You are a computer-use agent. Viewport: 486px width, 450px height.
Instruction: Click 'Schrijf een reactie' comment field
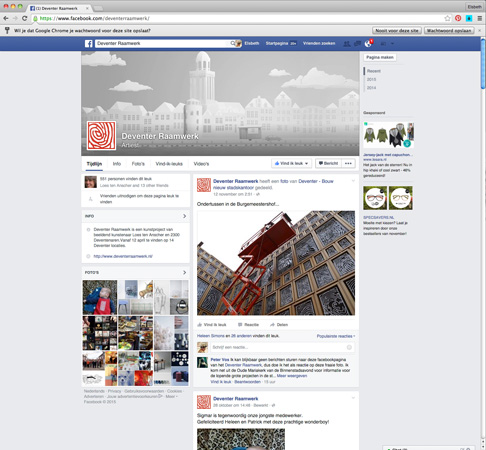coord(283,347)
